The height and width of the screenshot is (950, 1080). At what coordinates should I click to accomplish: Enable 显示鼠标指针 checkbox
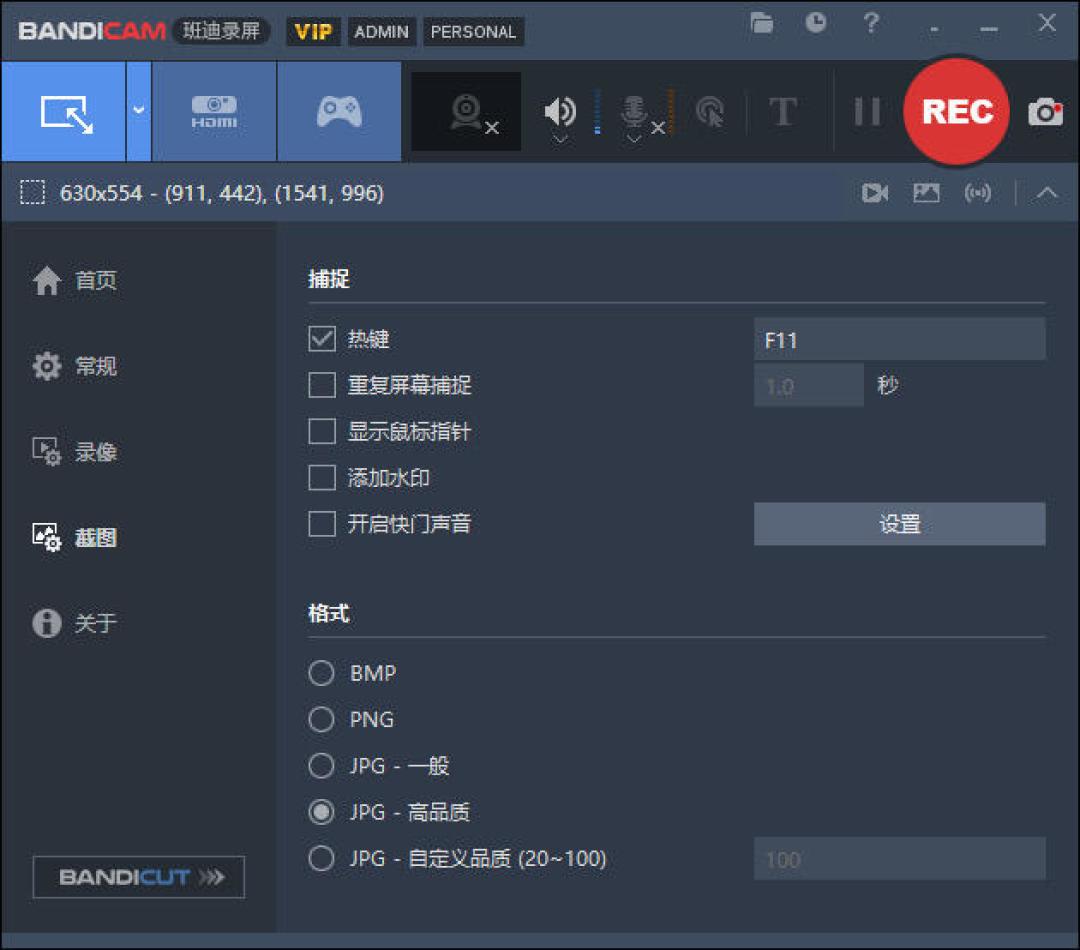(x=322, y=431)
